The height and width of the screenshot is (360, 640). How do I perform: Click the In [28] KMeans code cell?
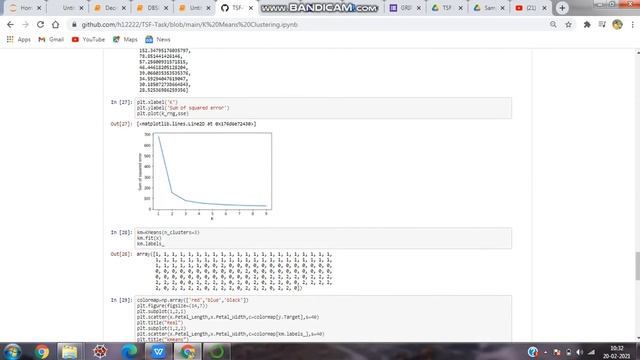(x=323, y=238)
